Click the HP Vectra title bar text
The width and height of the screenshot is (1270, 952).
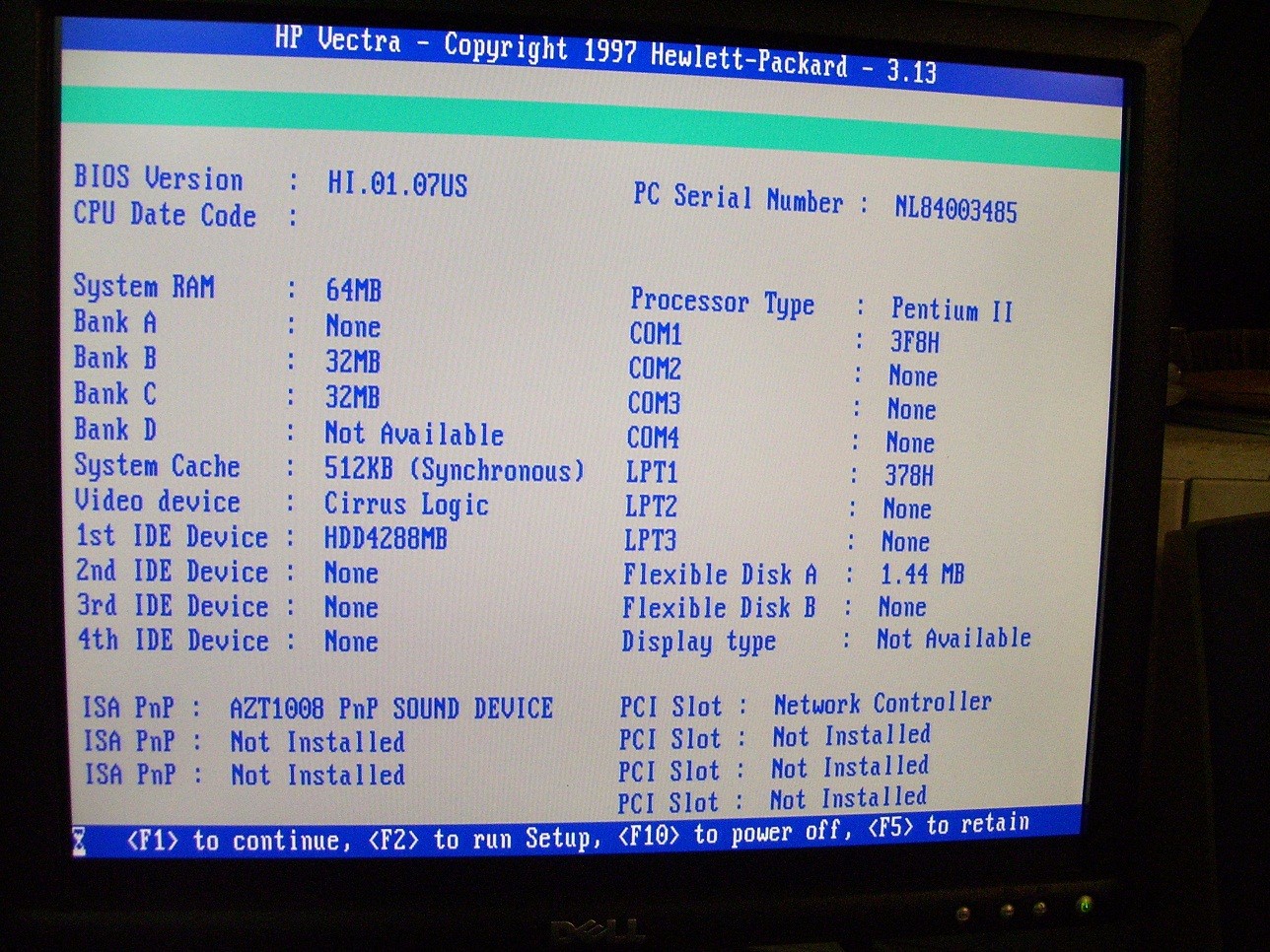pos(604,55)
